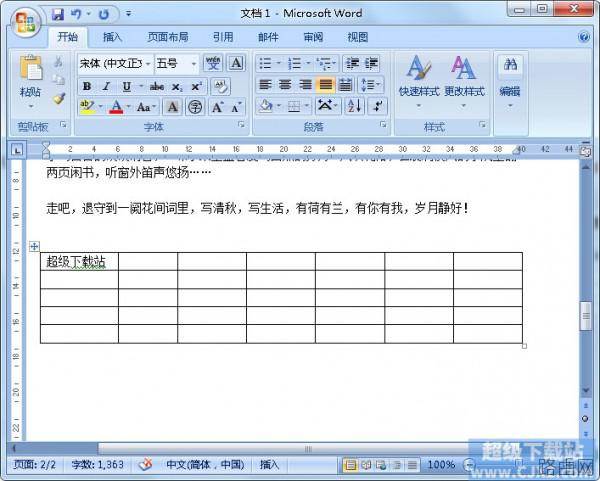The height and width of the screenshot is (481, 600).
Task: Align text to the left
Action: click(x=266, y=85)
